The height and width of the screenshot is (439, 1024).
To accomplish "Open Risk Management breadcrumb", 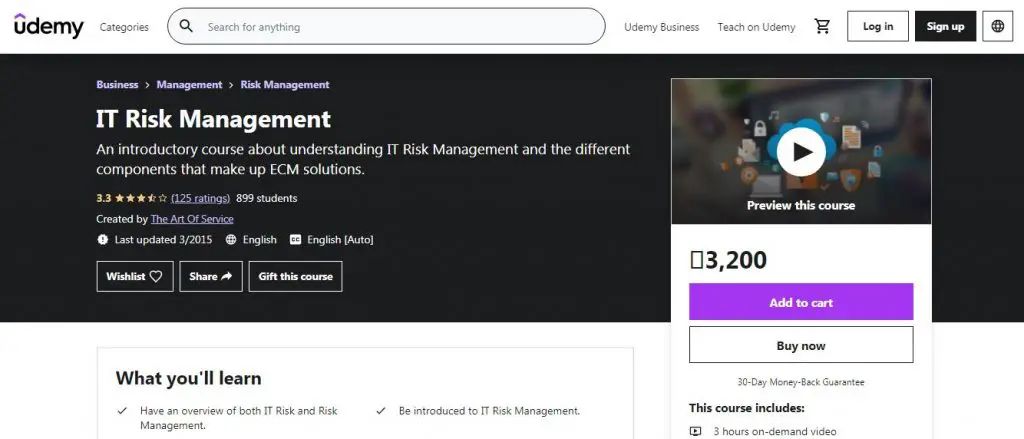I will 284,85.
